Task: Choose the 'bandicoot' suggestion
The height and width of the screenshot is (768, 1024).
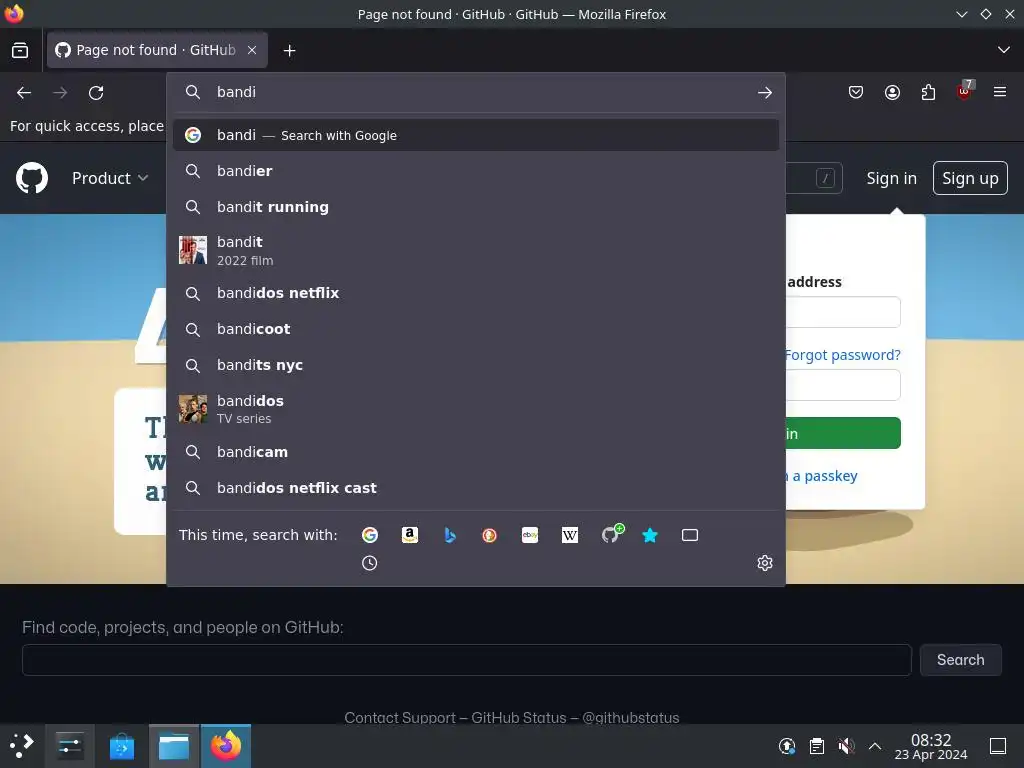Action: (475, 329)
